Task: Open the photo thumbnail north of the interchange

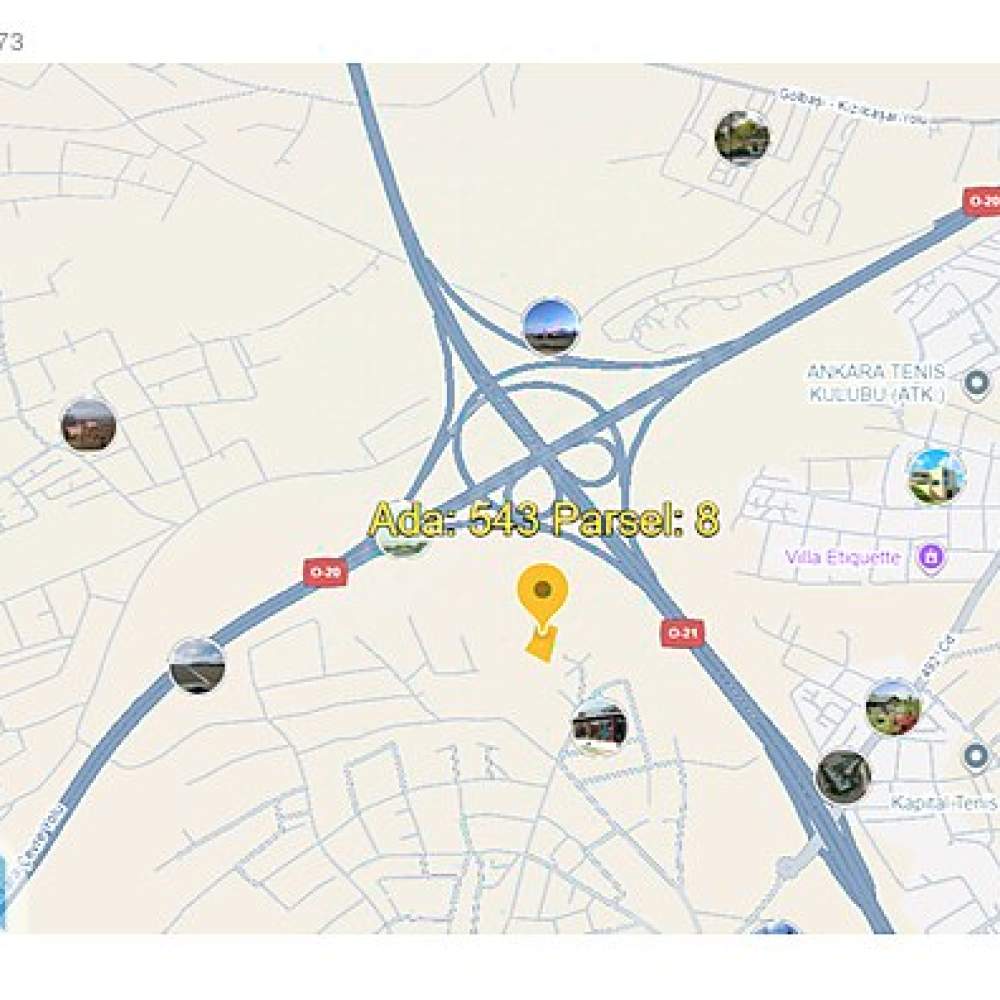Action: (551, 325)
